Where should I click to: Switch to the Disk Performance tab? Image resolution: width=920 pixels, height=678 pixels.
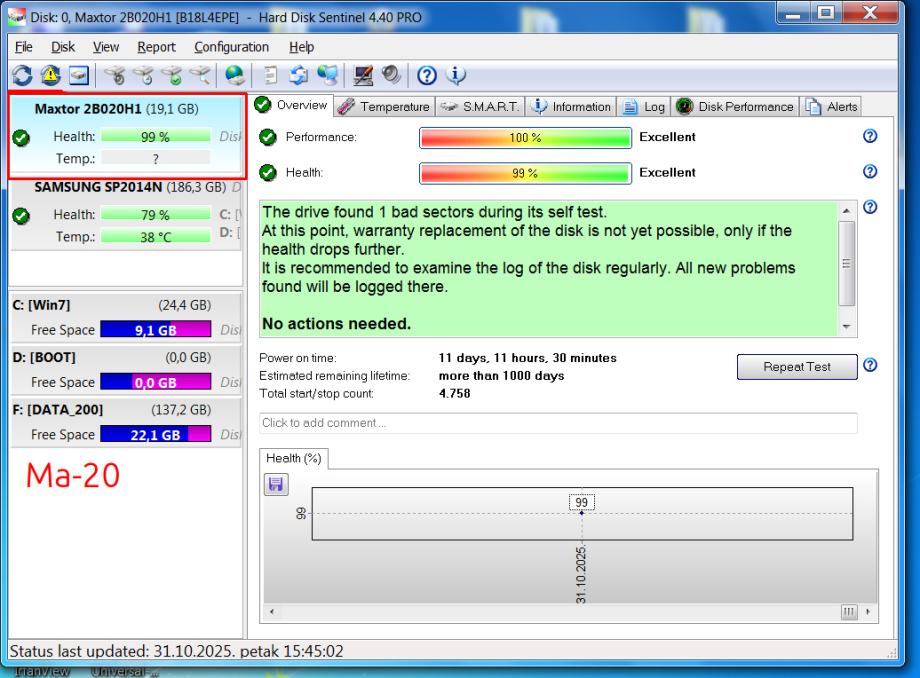click(x=735, y=107)
